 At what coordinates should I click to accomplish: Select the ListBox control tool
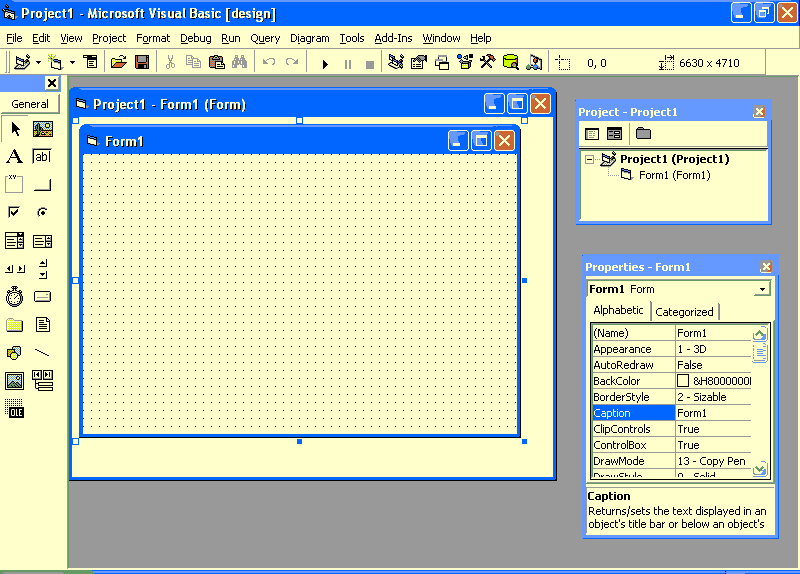pyautogui.click(x=43, y=240)
